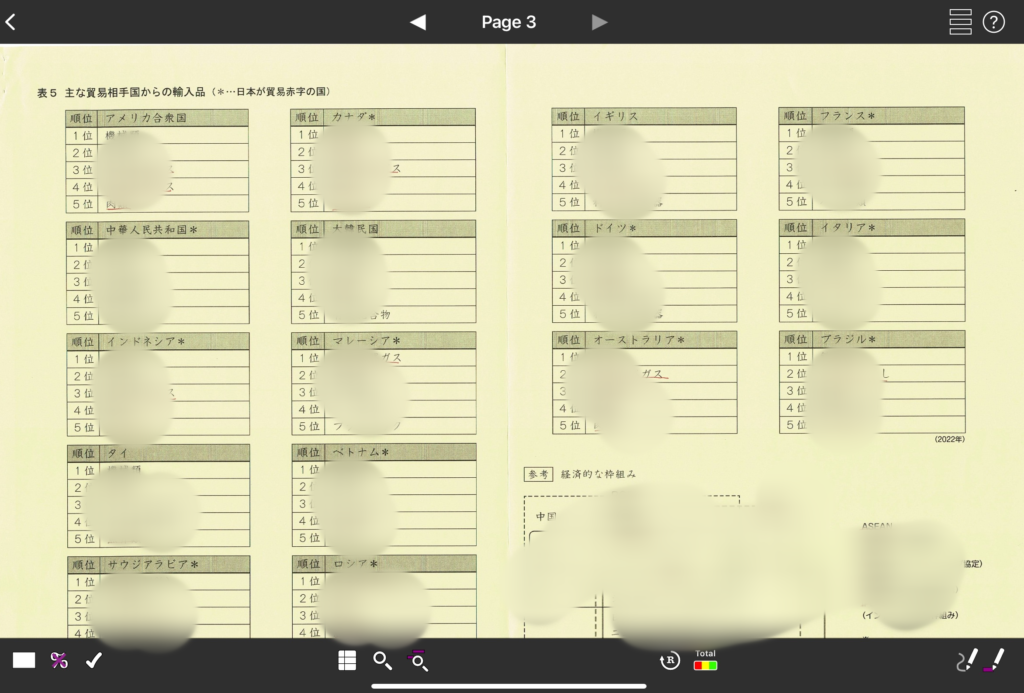Select the scissors cut tool

[59, 660]
